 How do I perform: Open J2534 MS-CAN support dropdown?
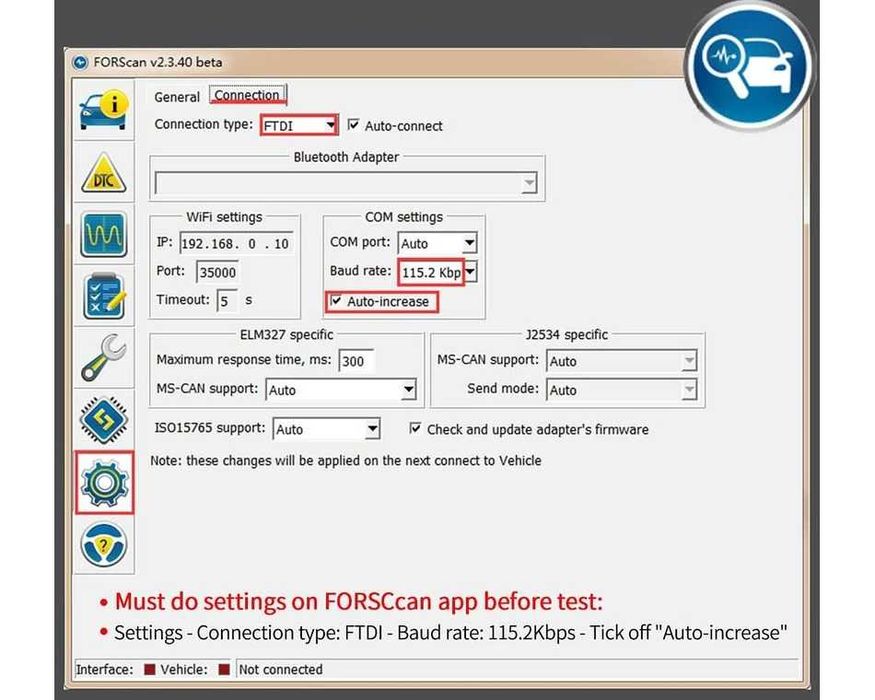(x=622, y=361)
